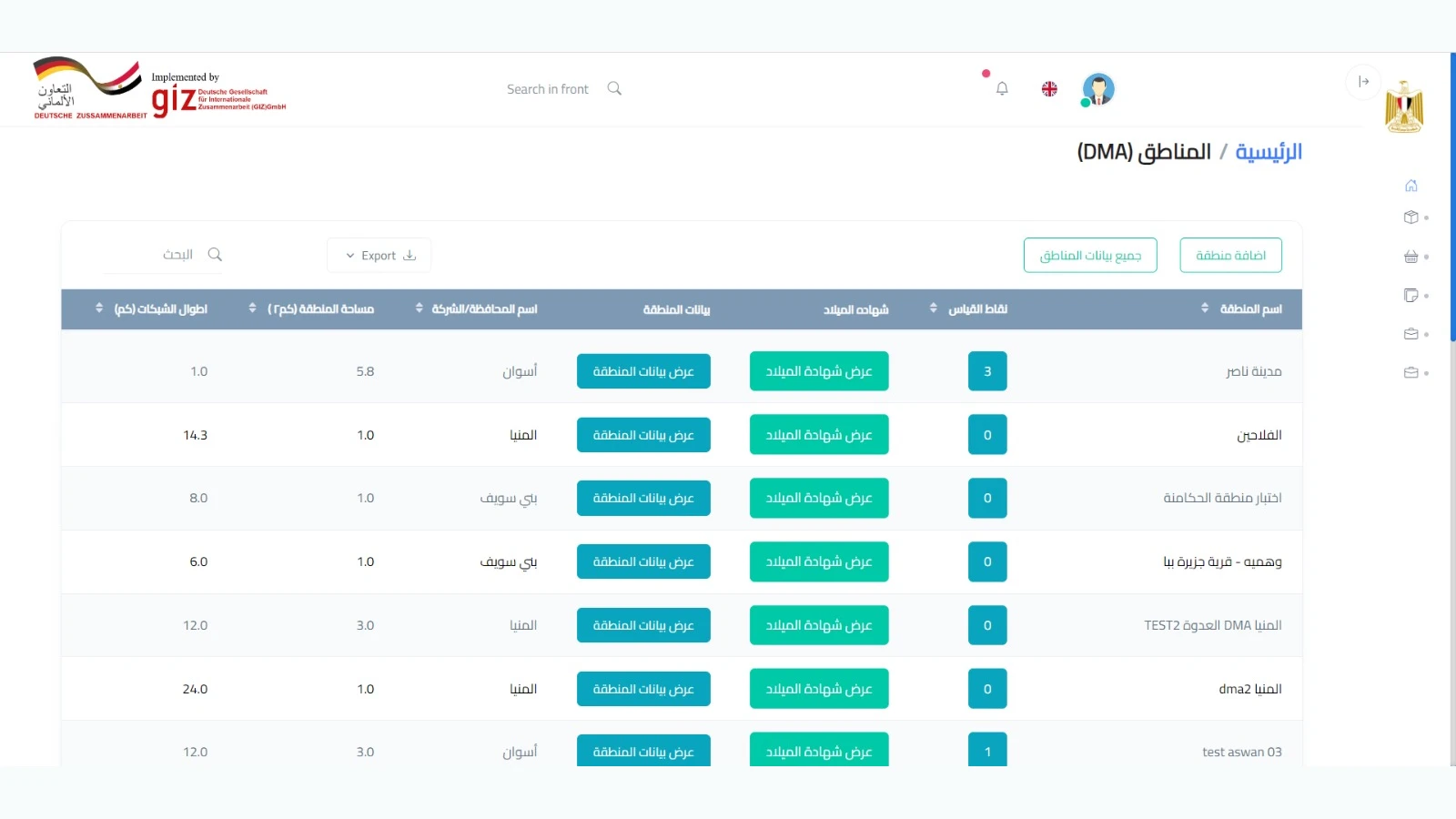Collapse sidebar using arrow toggle icon

(1363, 81)
